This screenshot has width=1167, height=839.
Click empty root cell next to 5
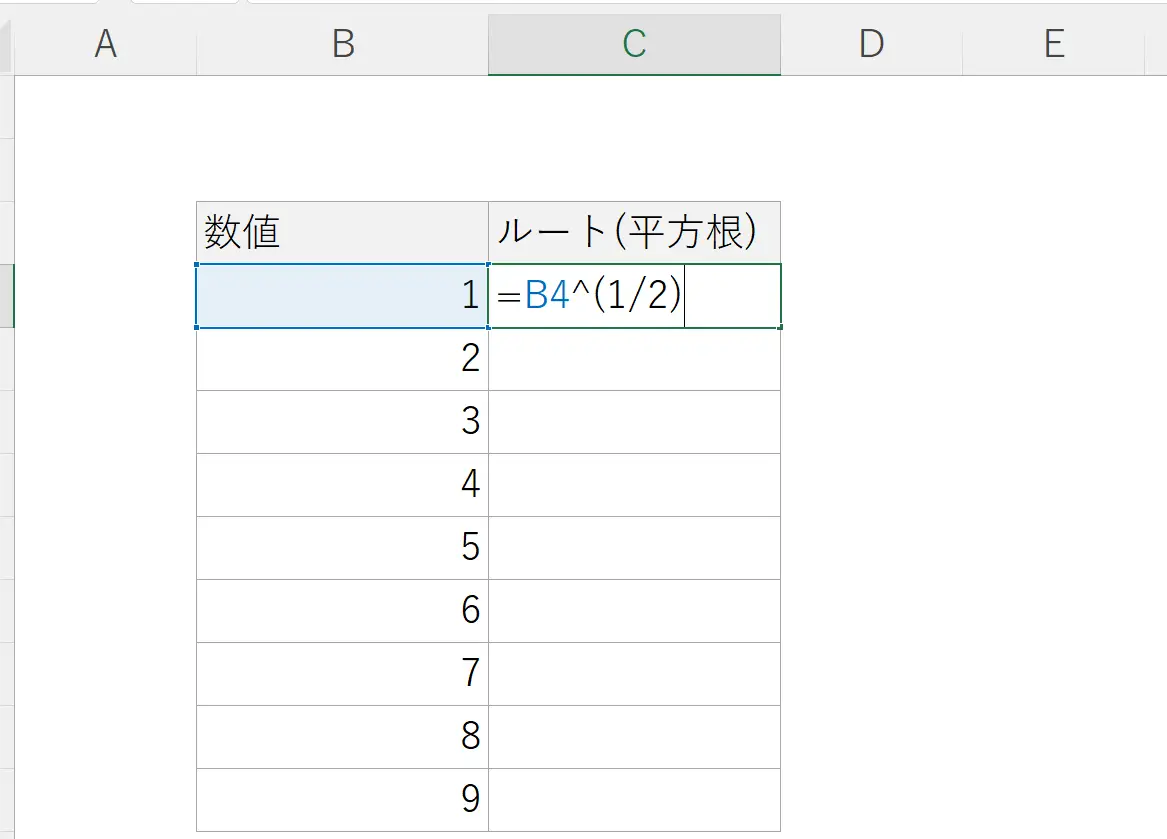pos(634,548)
